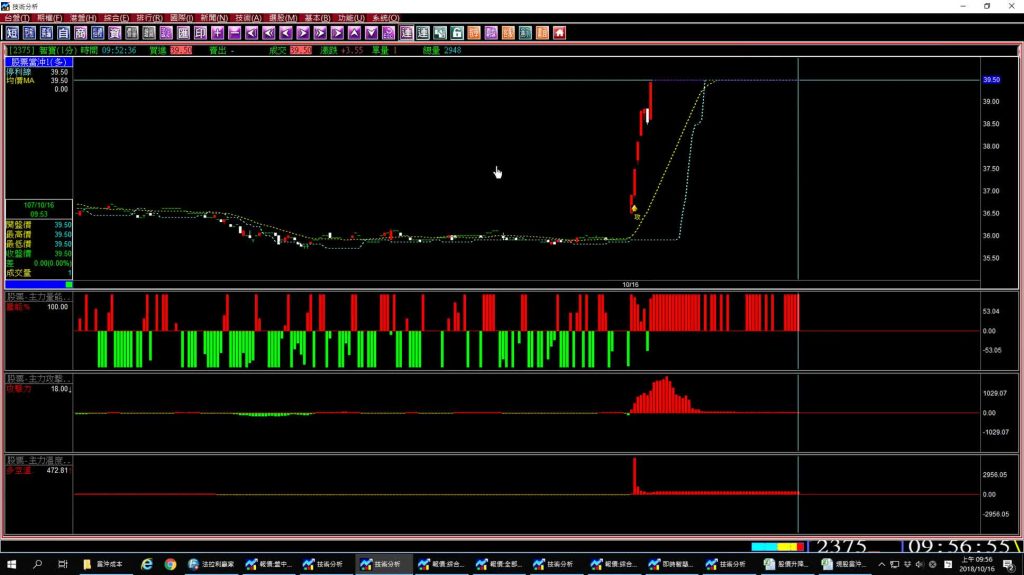Screen dimensions: 1024x575
Task: Click the [2375] stock code label
Action: click(22, 50)
